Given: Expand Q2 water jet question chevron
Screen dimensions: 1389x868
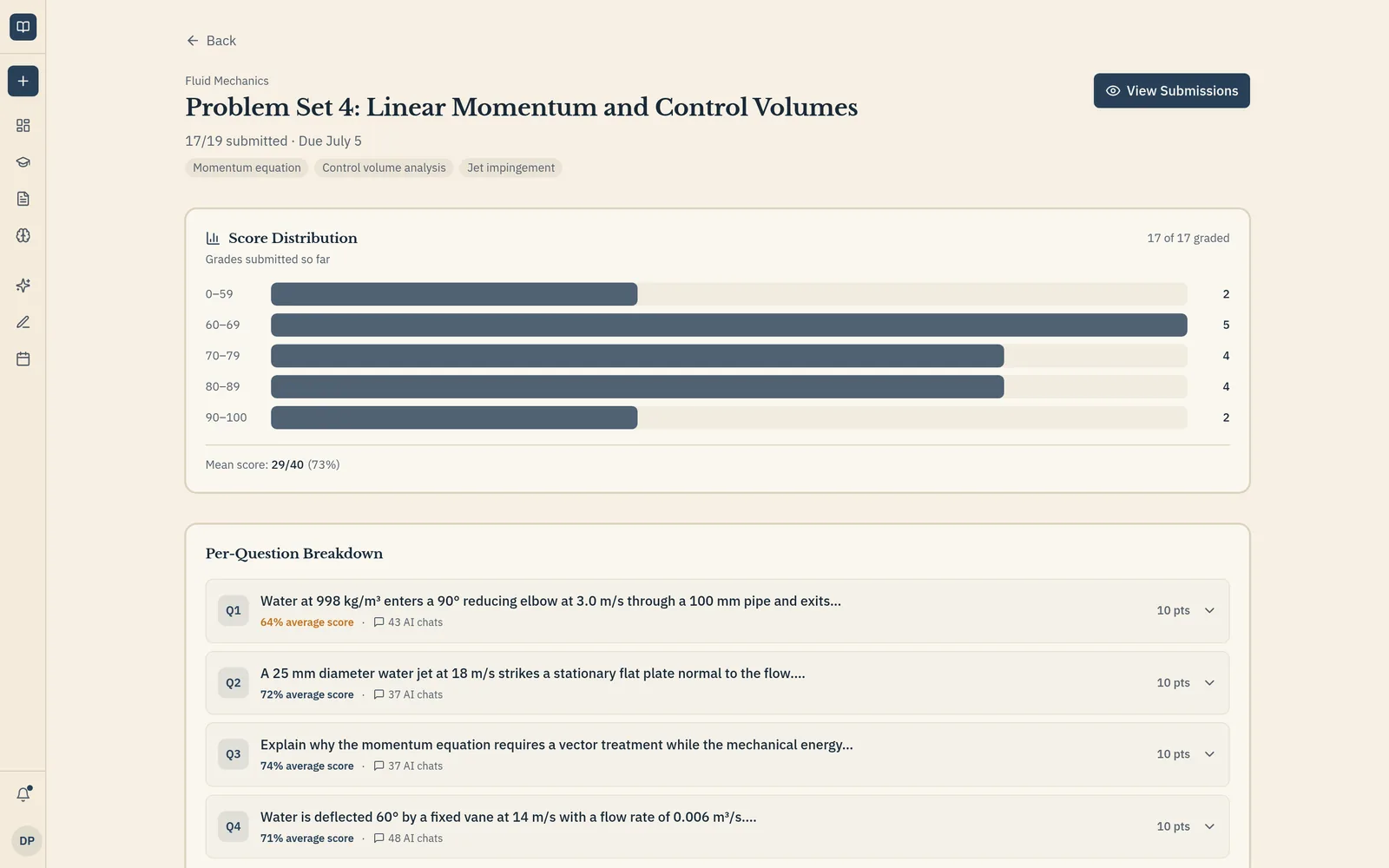Looking at the screenshot, I should (x=1209, y=683).
